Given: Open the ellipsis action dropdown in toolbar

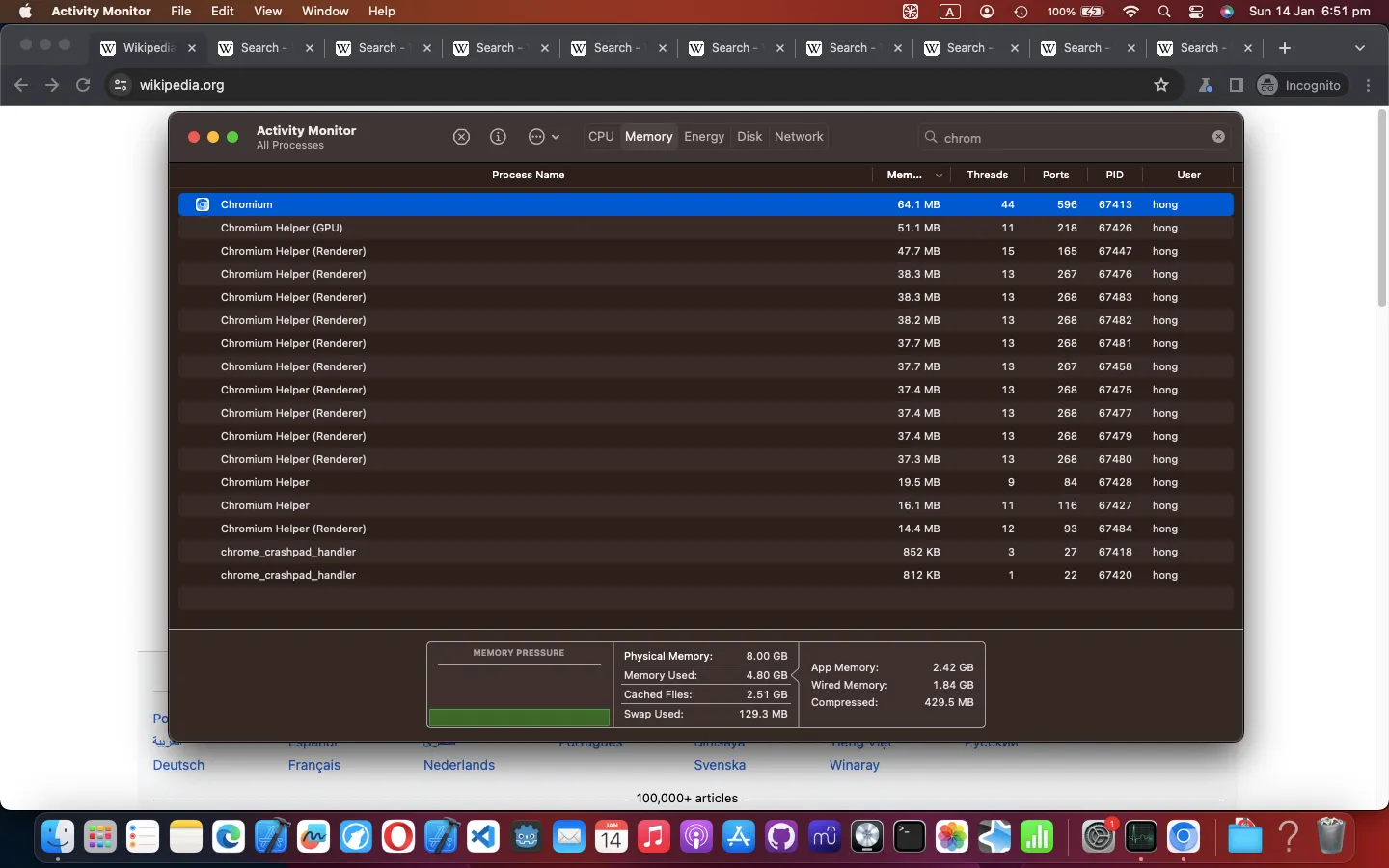Looking at the screenshot, I should click(544, 137).
